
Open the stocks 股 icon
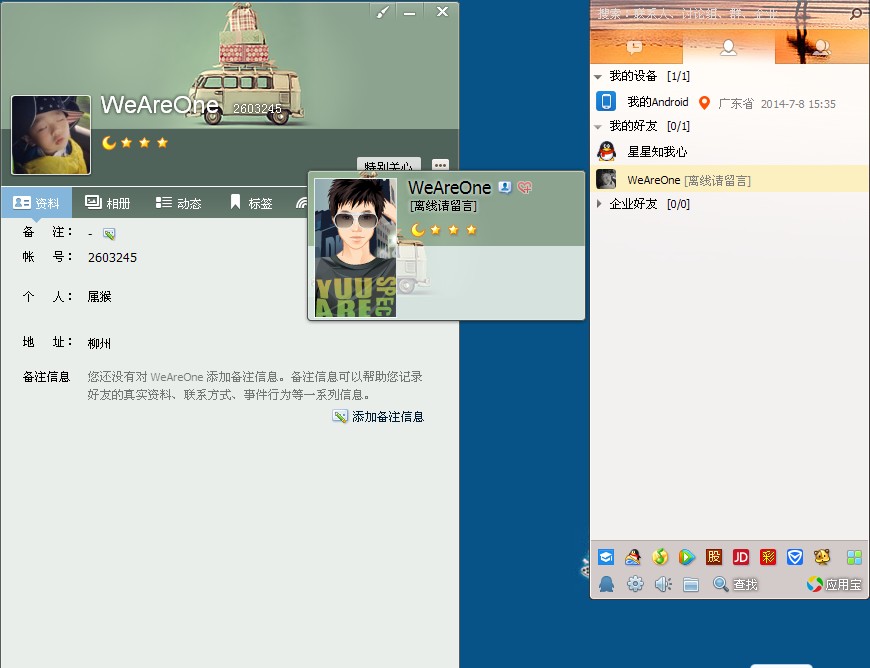(x=714, y=556)
